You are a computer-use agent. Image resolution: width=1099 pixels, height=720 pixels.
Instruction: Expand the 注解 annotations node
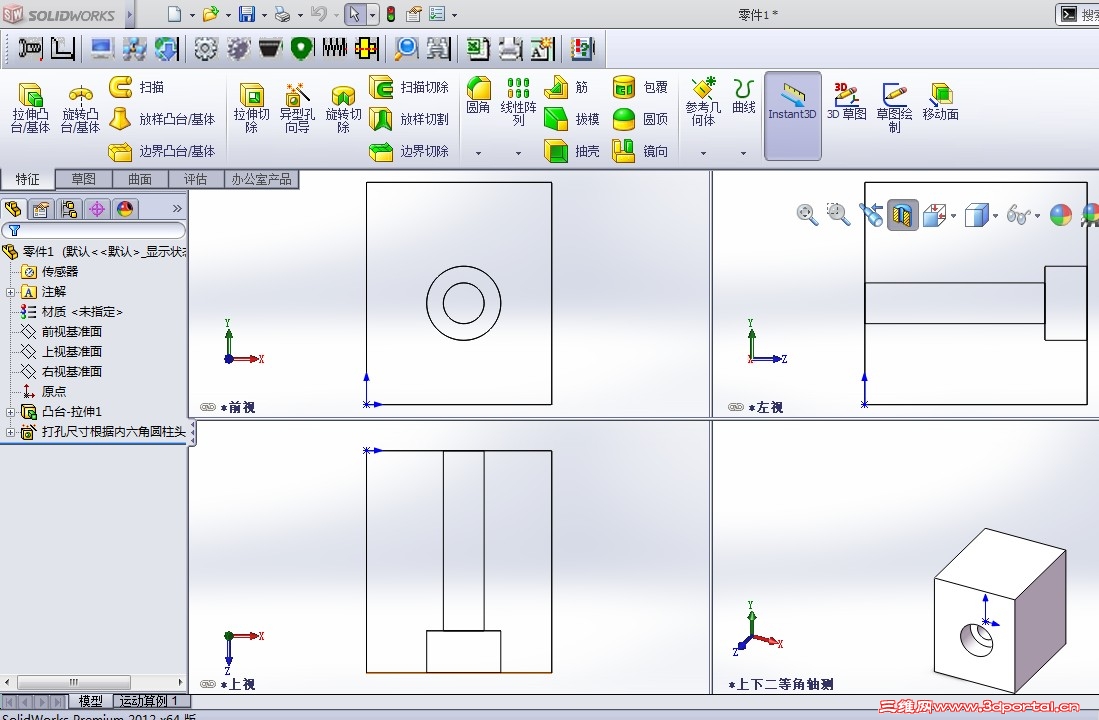tap(11, 292)
